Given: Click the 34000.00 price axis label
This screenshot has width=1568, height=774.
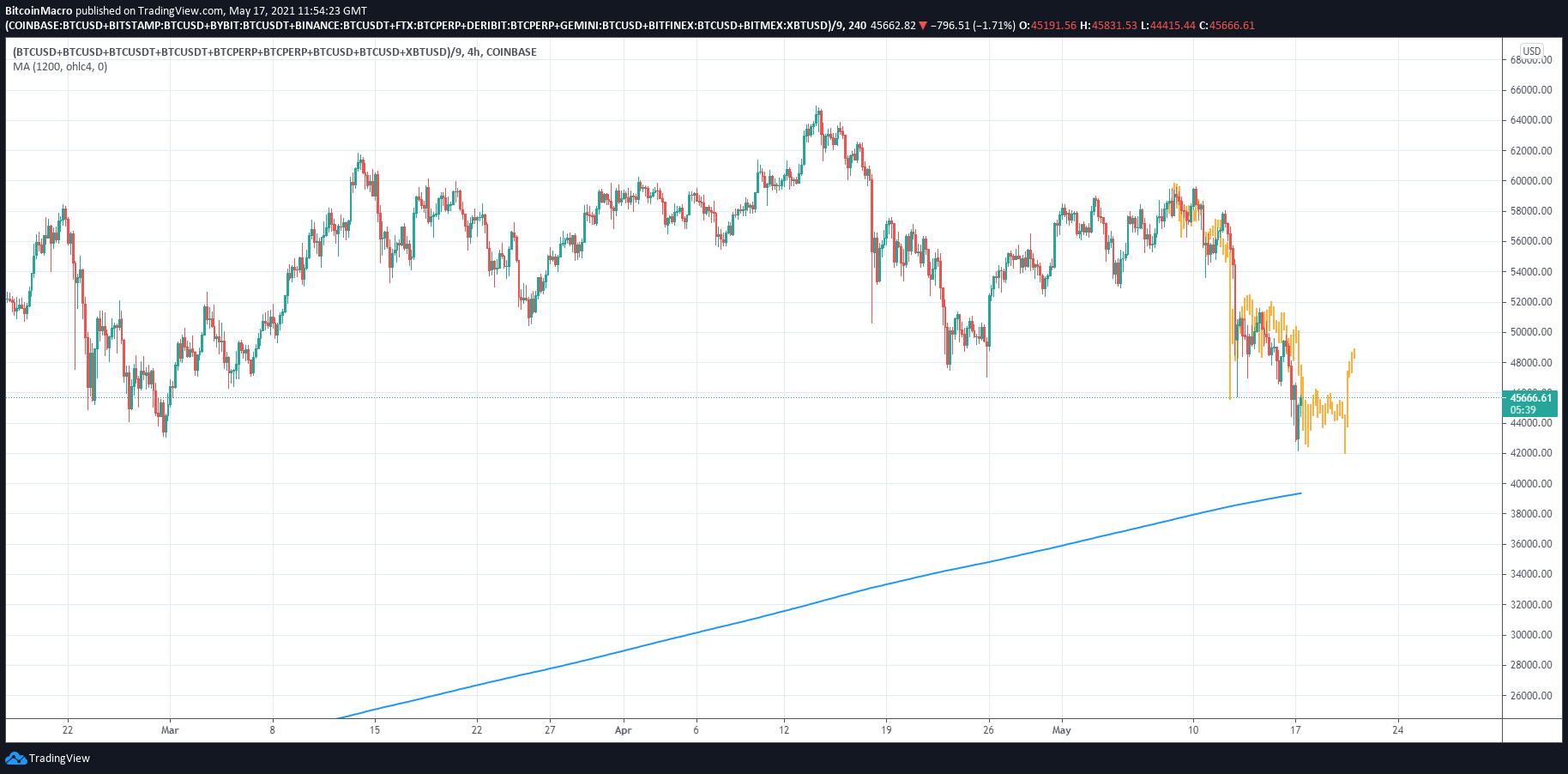Looking at the screenshot, I should [x=1531, y=574].
